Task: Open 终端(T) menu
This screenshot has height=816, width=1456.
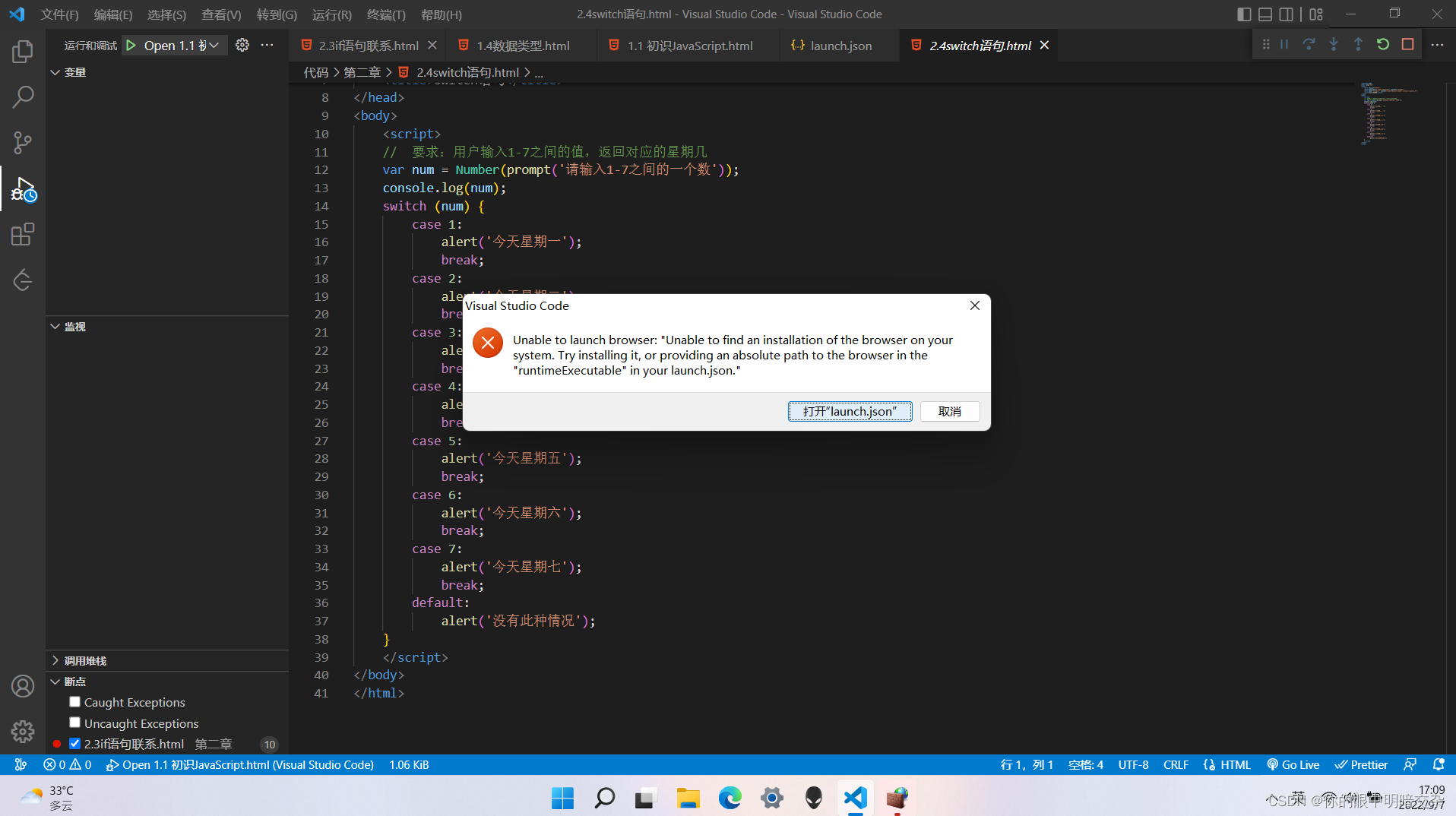Action: 386,14
